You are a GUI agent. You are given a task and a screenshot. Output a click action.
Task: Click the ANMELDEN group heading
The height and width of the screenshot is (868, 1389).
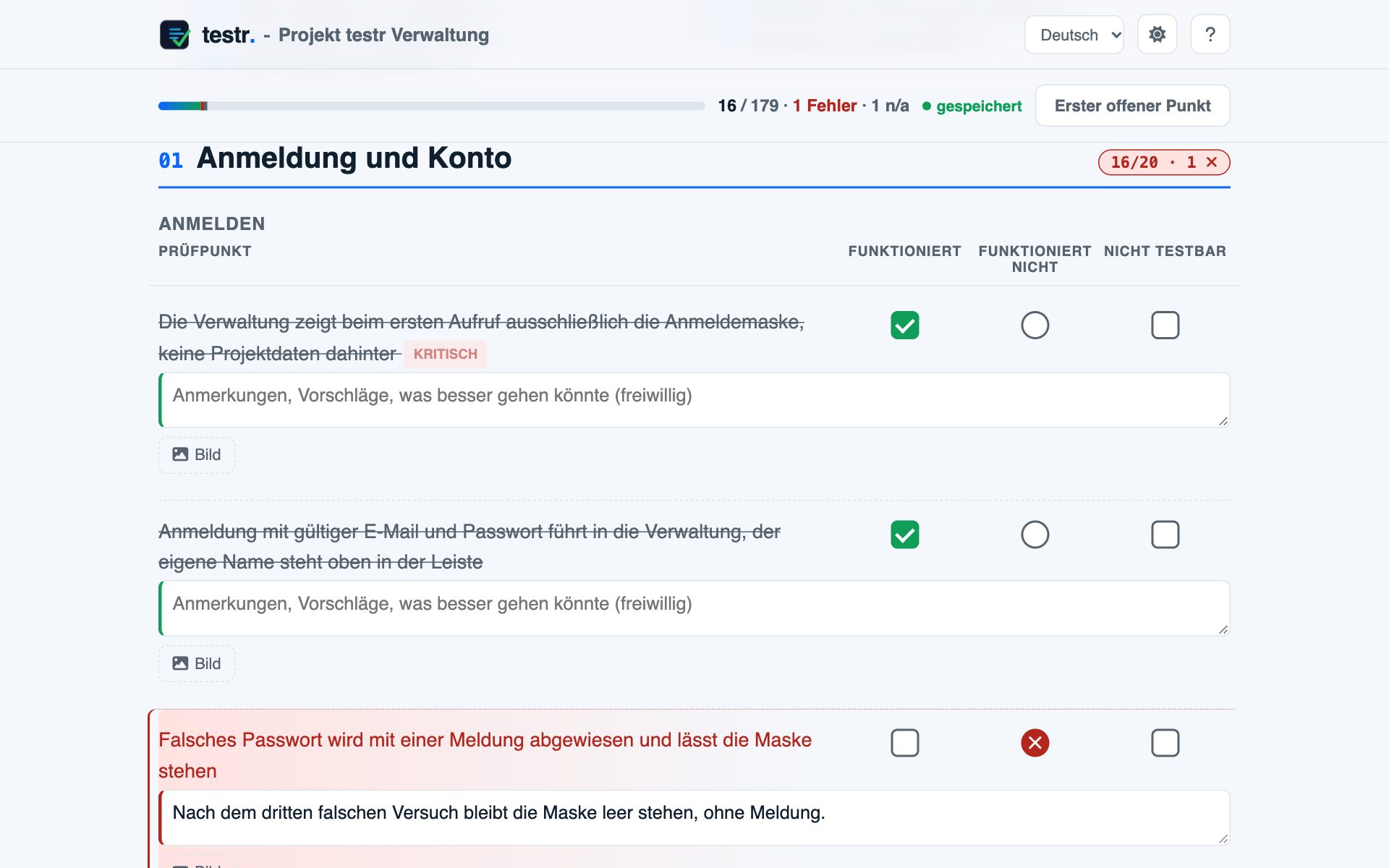coord(212,224)
